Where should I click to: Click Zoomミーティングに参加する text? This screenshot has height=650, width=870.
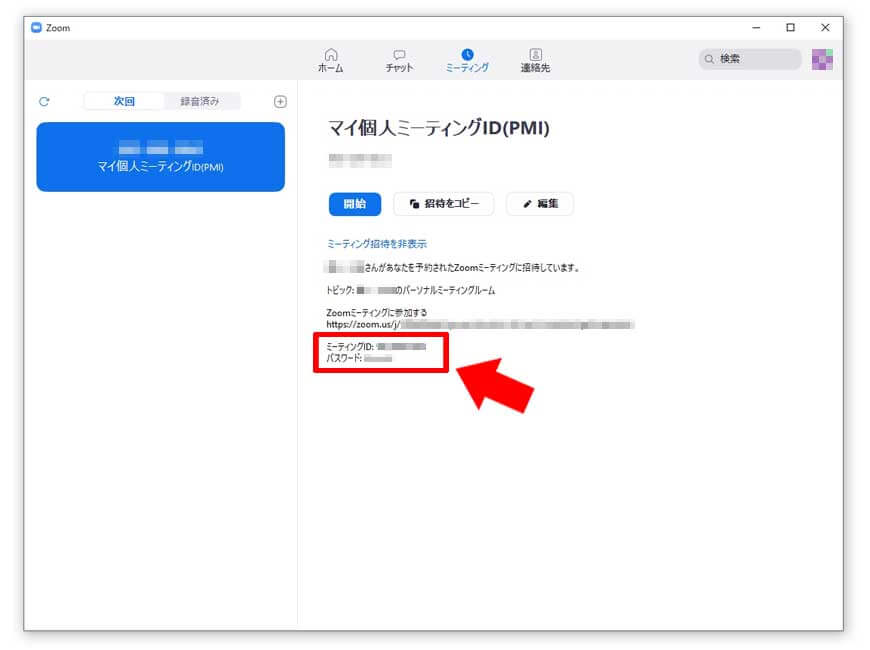(x=377, y=313)
